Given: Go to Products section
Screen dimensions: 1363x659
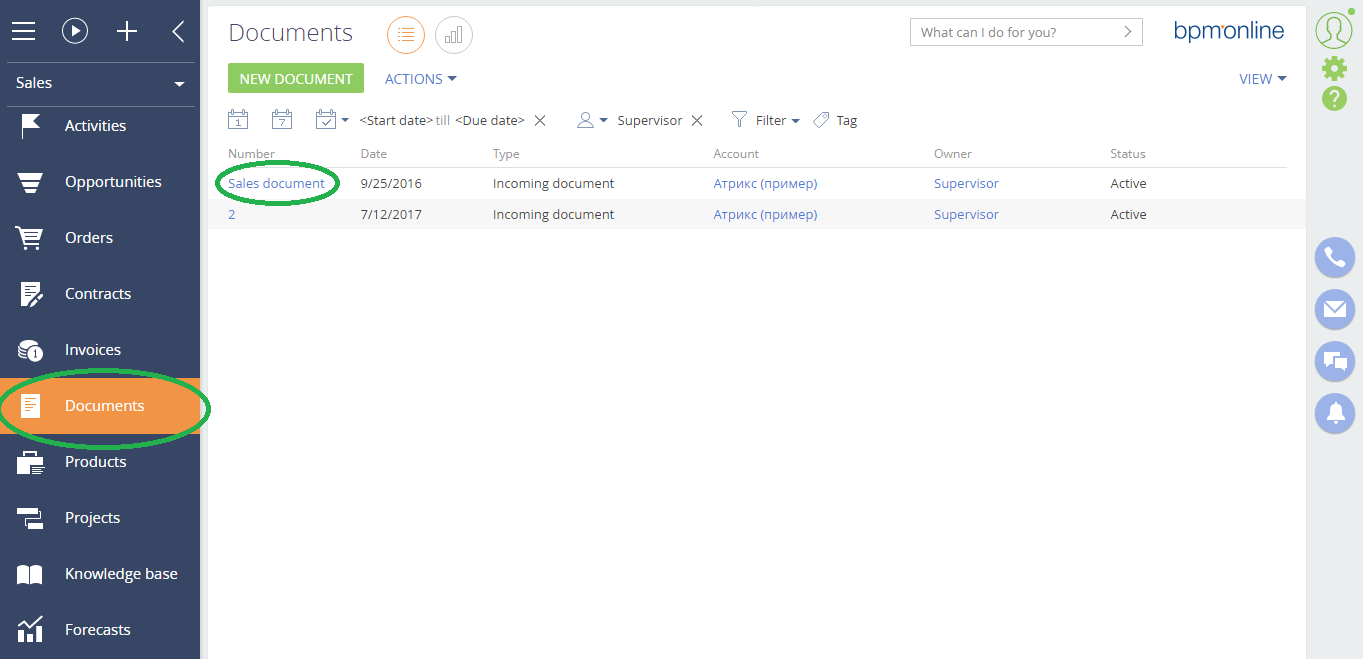Looking at the screenshot, I should click(100, 462).
